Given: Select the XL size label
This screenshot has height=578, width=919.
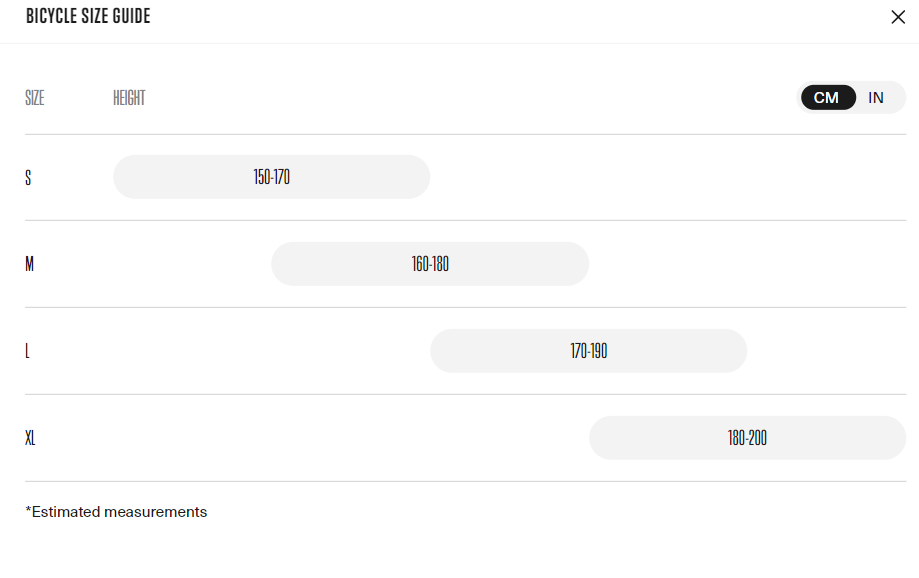Looking at the screenshot, I should 31,439.
